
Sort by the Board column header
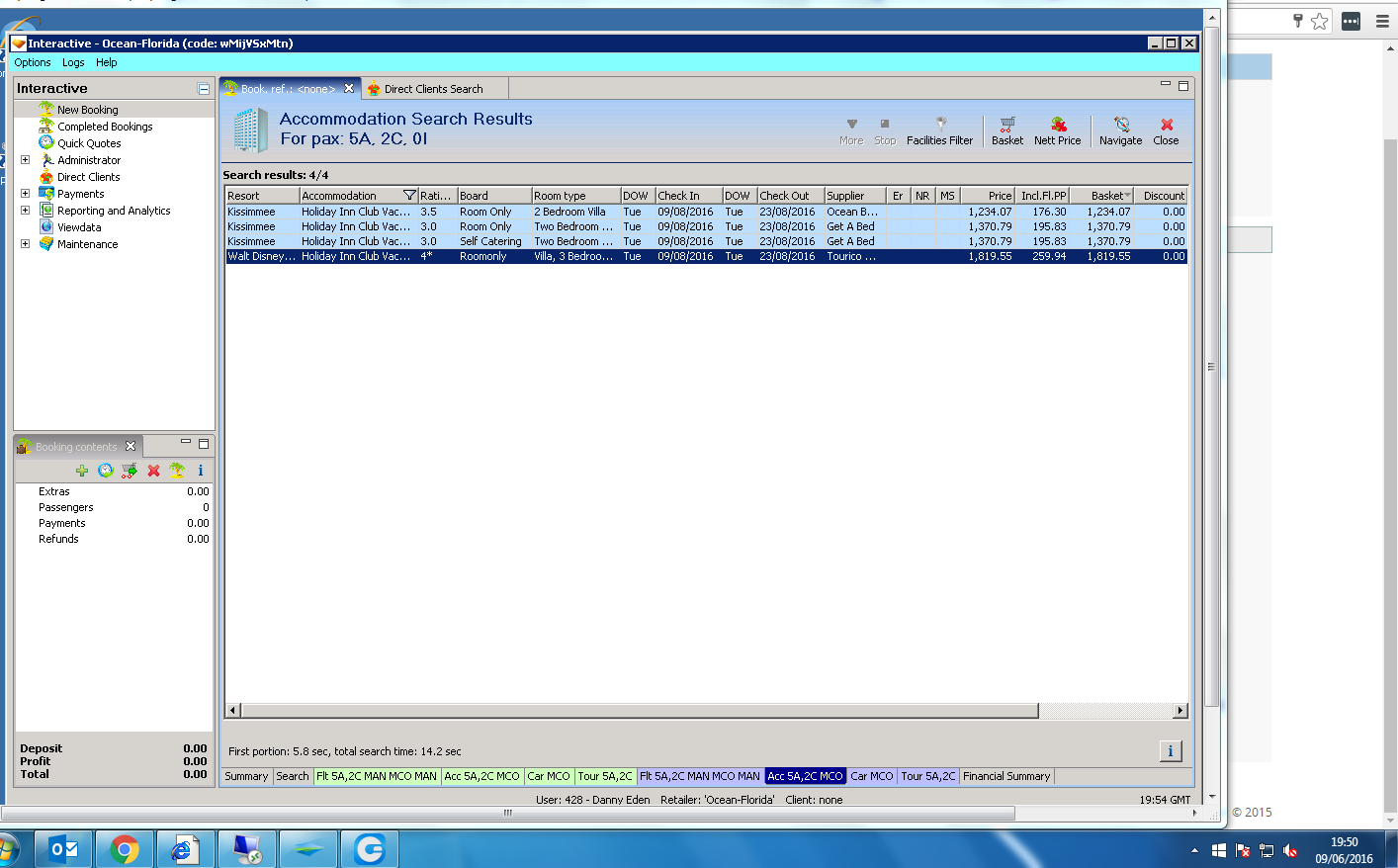tap(494, 196)
